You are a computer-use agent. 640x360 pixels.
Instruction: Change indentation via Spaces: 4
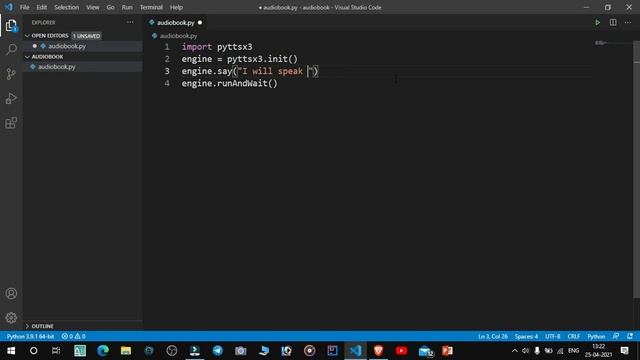tap(526, 336)
